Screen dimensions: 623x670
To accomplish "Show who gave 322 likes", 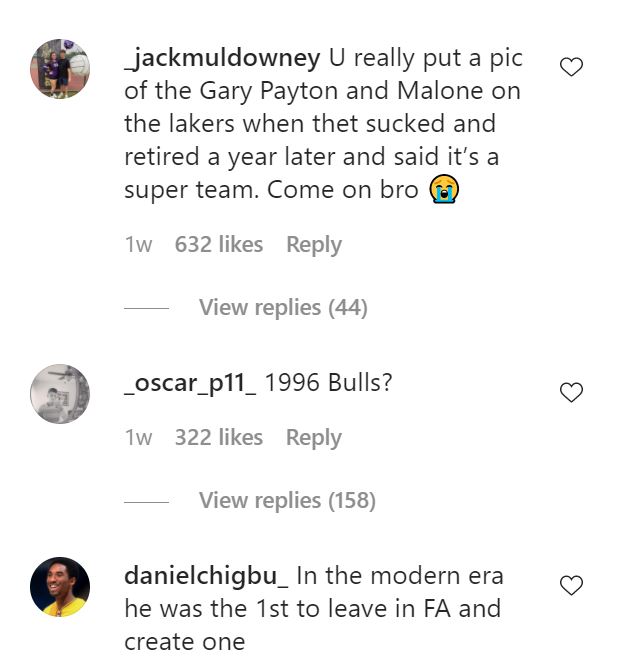I will (218, 438).
